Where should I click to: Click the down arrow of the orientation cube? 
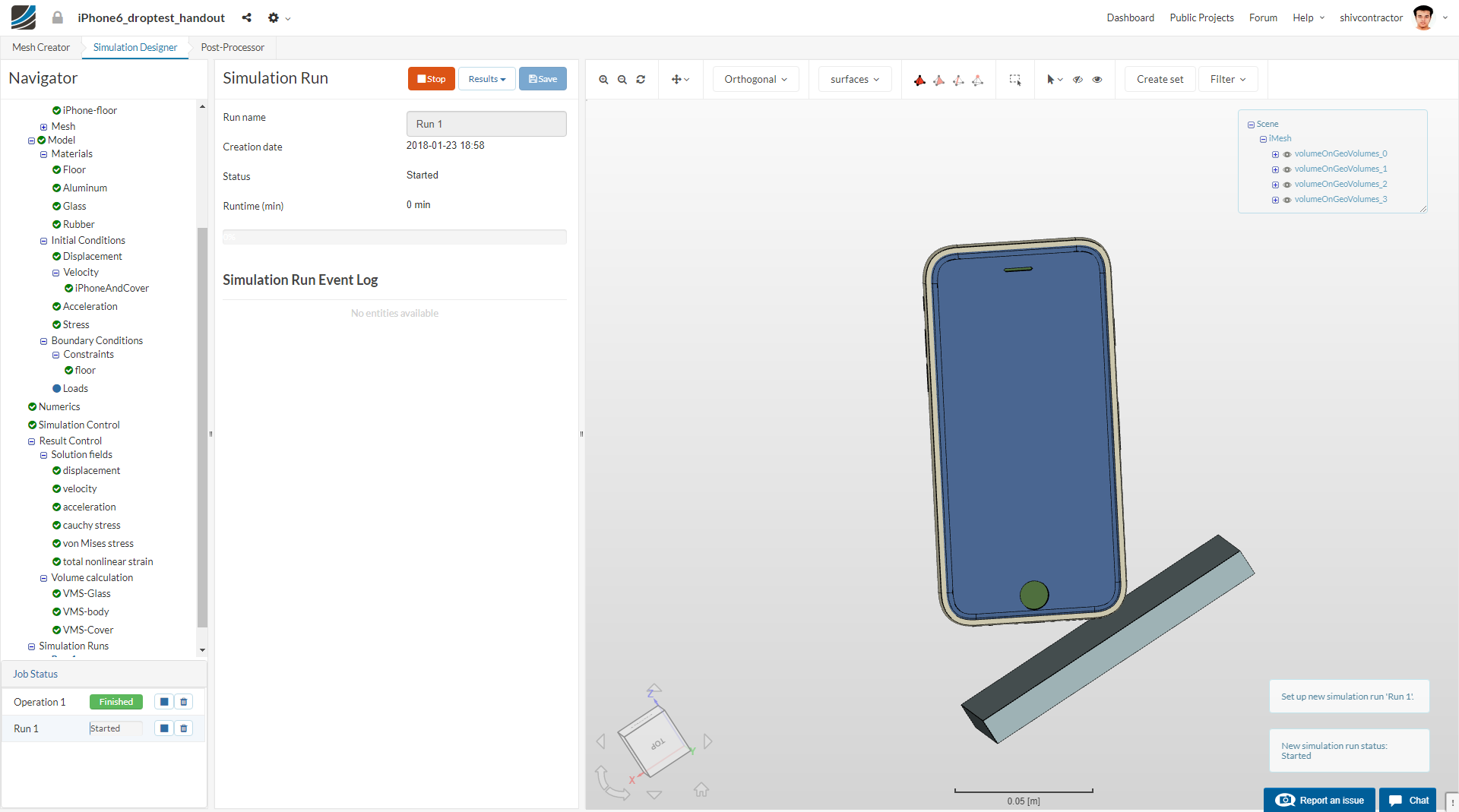(654, 795)
